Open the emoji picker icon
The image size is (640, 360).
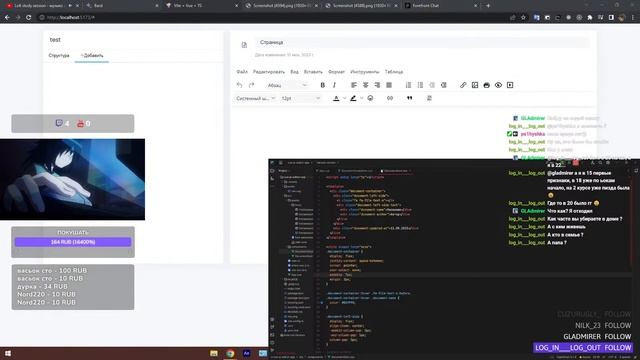coord(370,98)
